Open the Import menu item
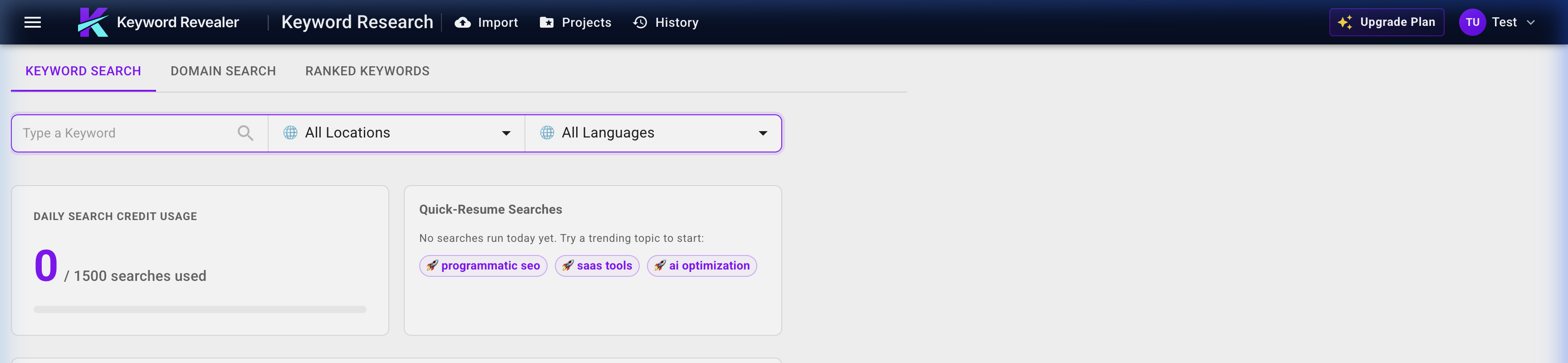1568x363 pixels. [486, 23]
